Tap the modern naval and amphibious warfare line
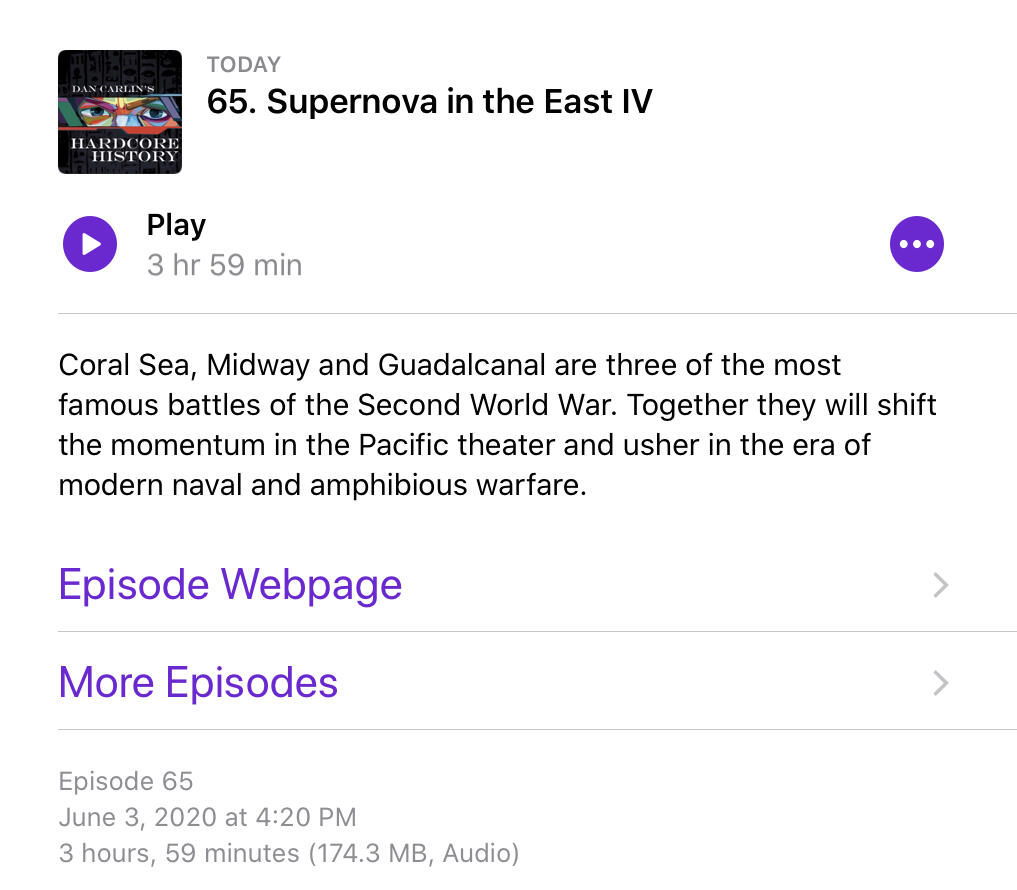This screenshot has width=1017, height=890. [x=322, y=485]
